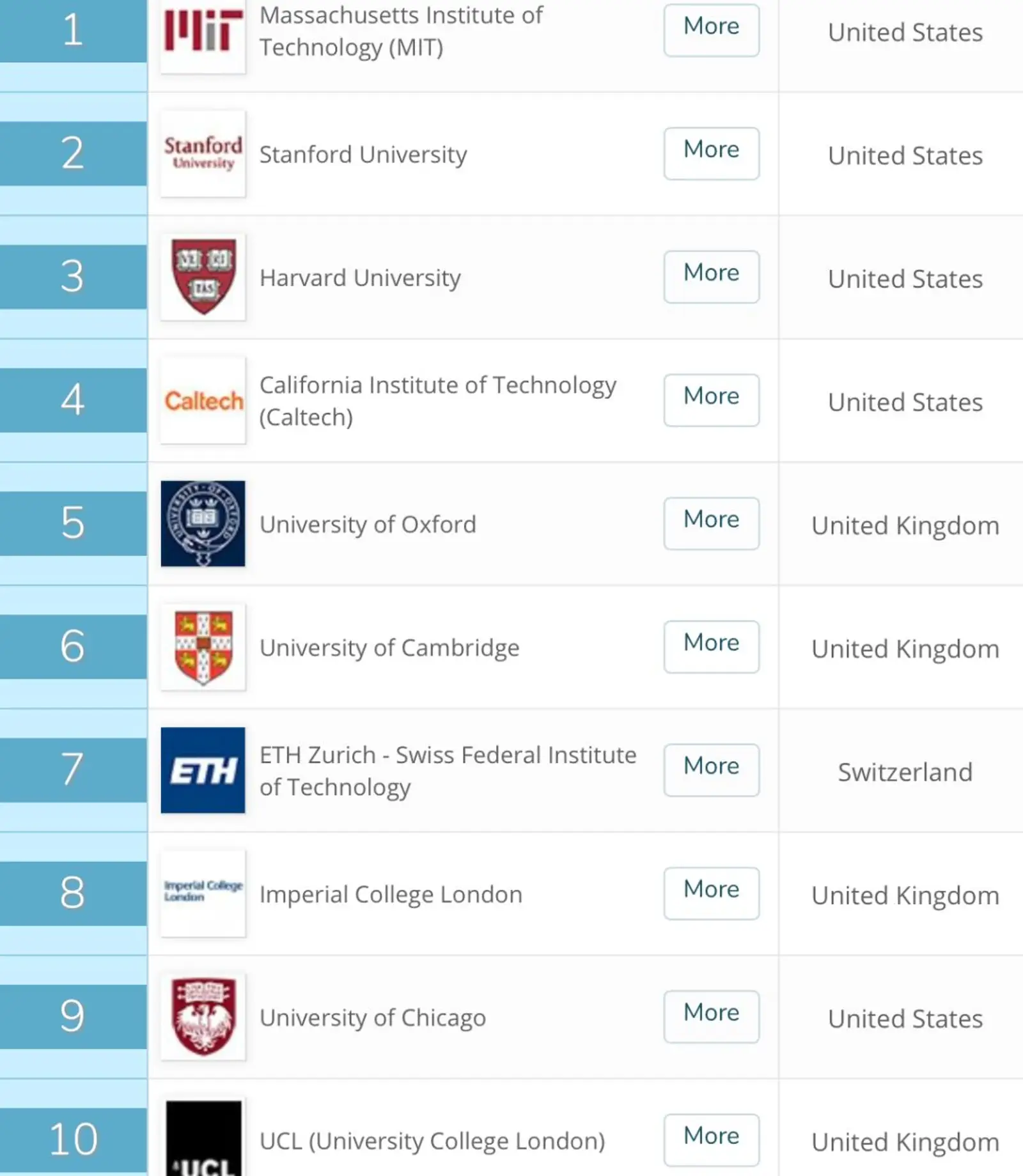Click the Harvard crest logo
The height and width of the screenshot is (1176, 1023).
coord(203,277)
